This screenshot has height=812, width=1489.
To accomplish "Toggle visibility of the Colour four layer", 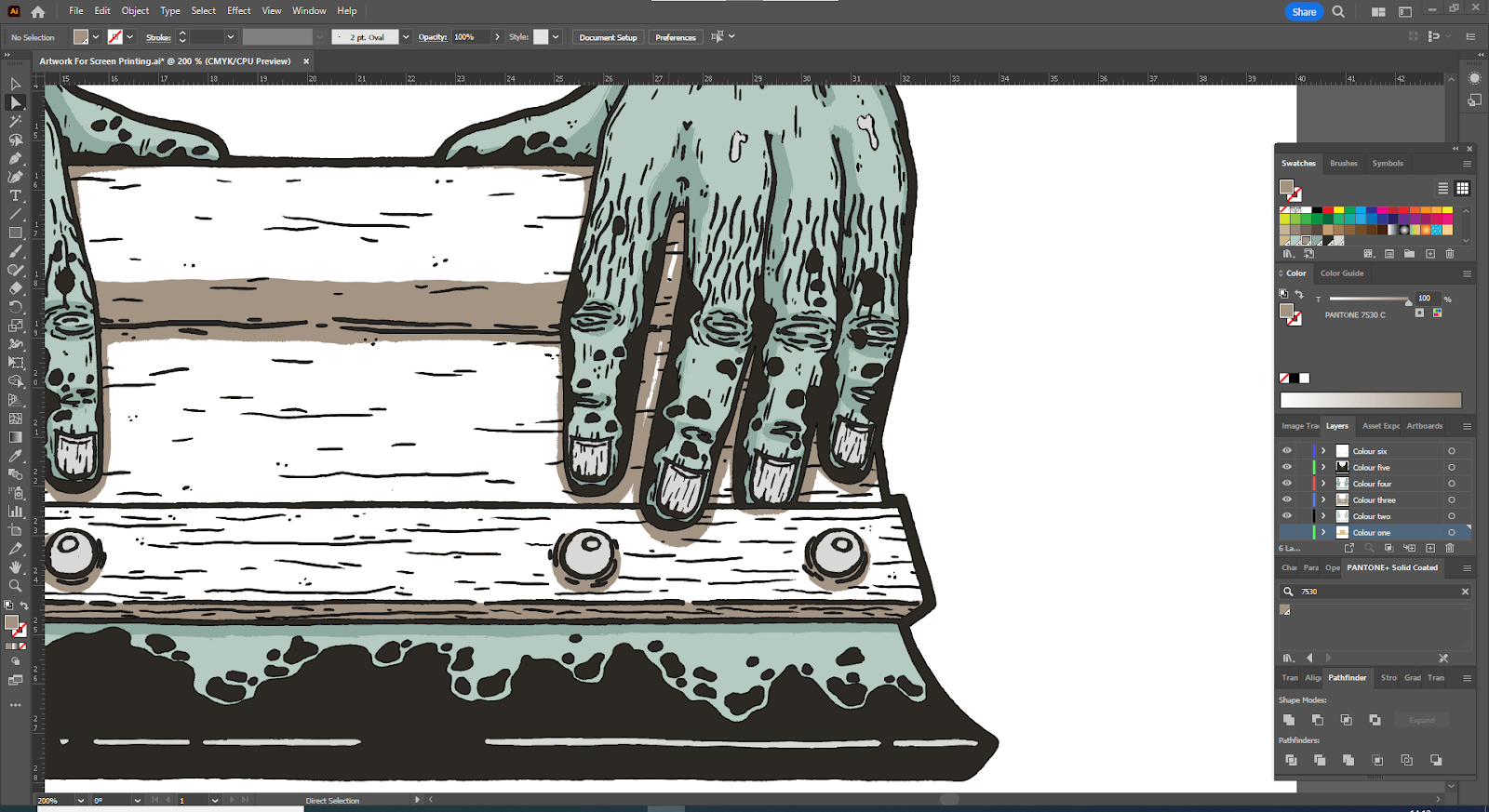I will 1287,484.
